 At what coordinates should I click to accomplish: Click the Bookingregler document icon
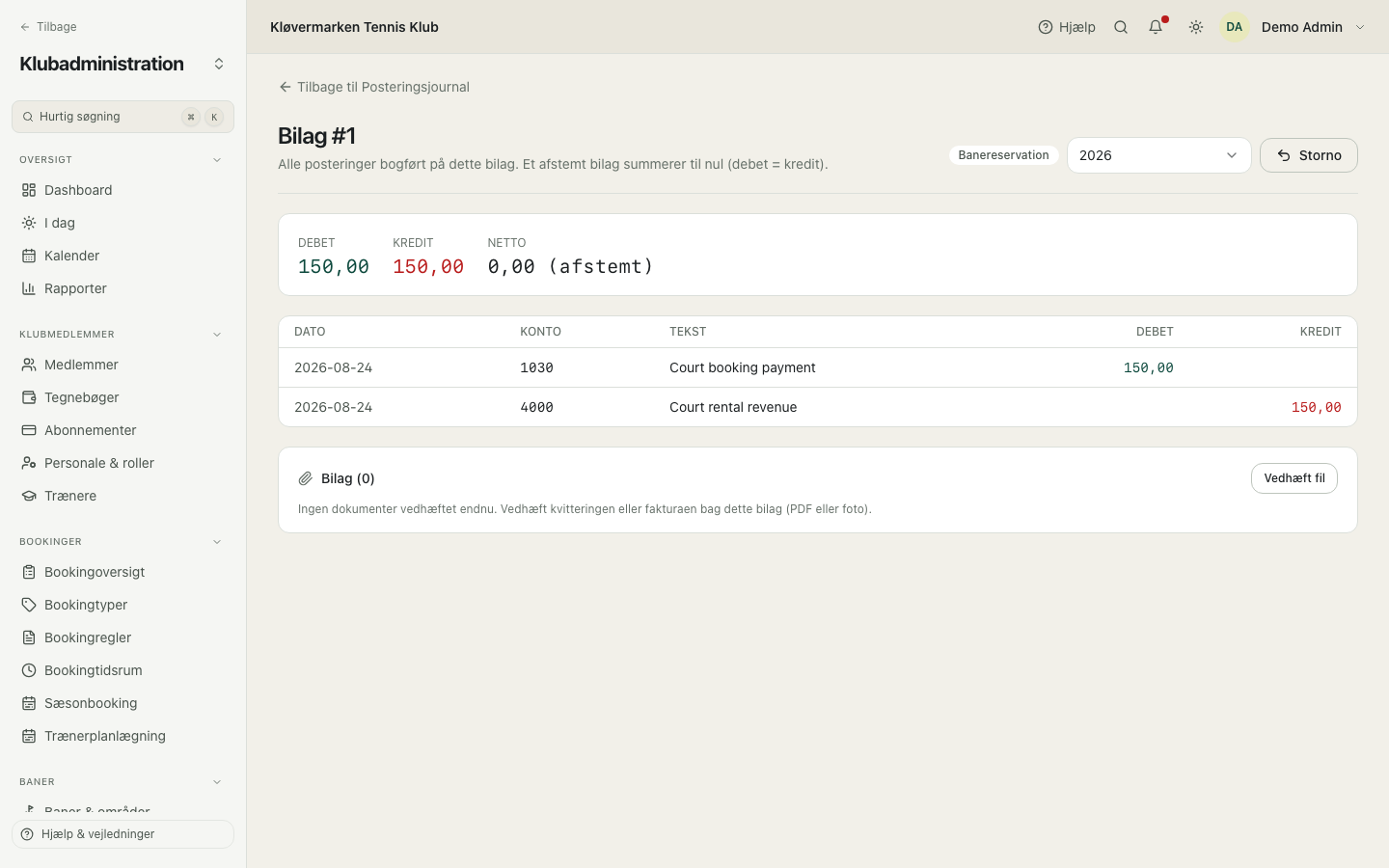pyautogui.click(x=29, y=637)
